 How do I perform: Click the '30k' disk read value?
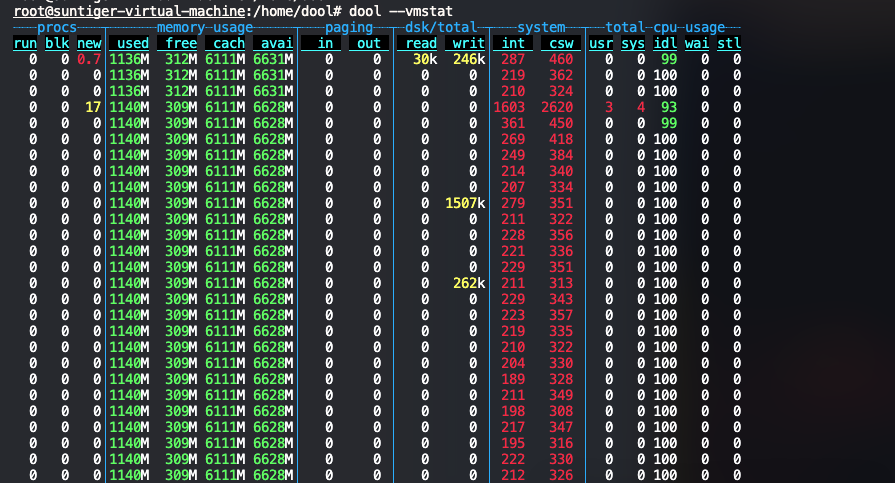(425, 59)
